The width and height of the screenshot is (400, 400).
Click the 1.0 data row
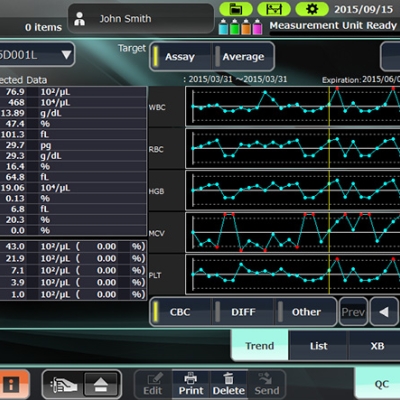(x=73, y=294)
